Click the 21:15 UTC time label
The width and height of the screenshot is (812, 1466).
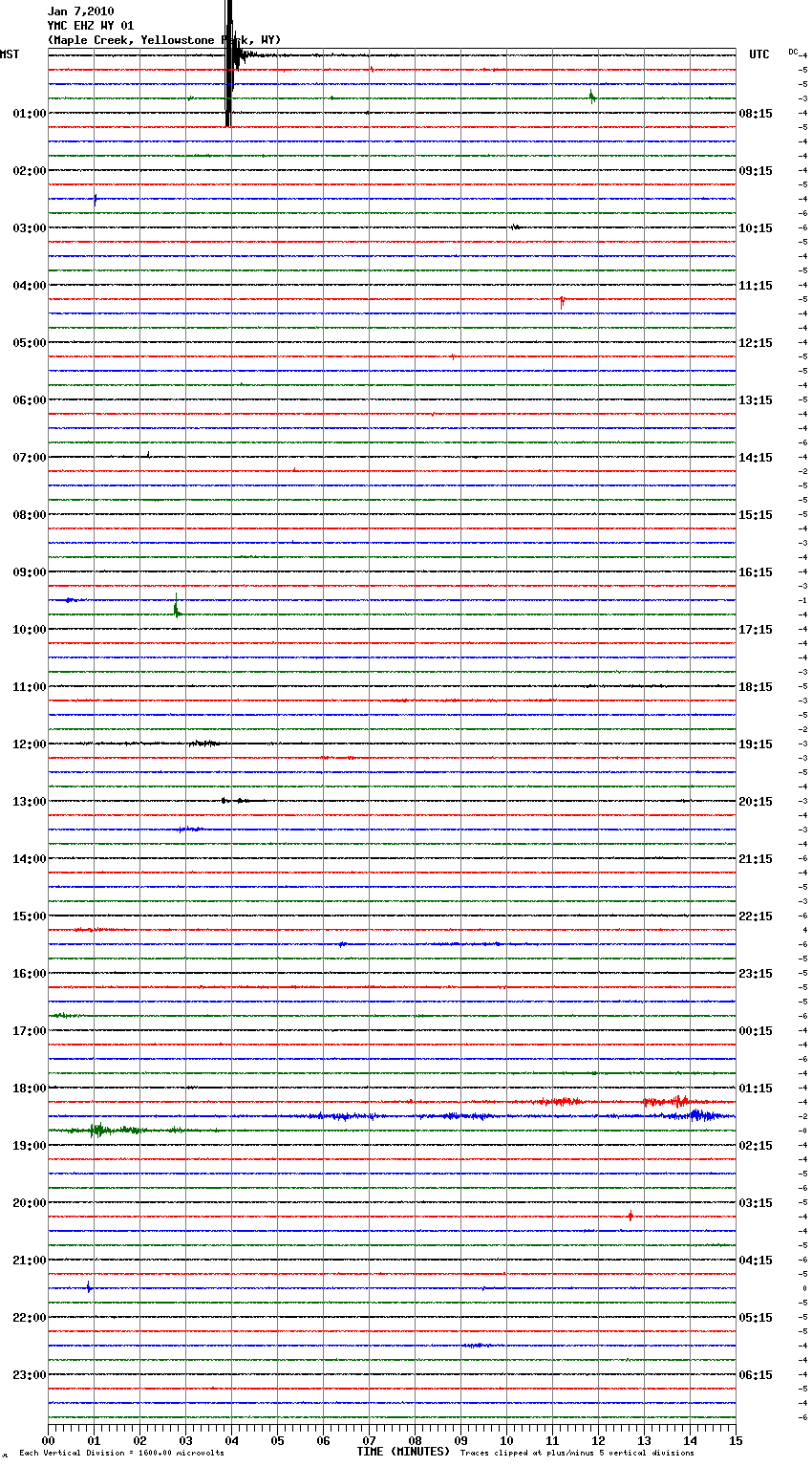click(756, 859)
